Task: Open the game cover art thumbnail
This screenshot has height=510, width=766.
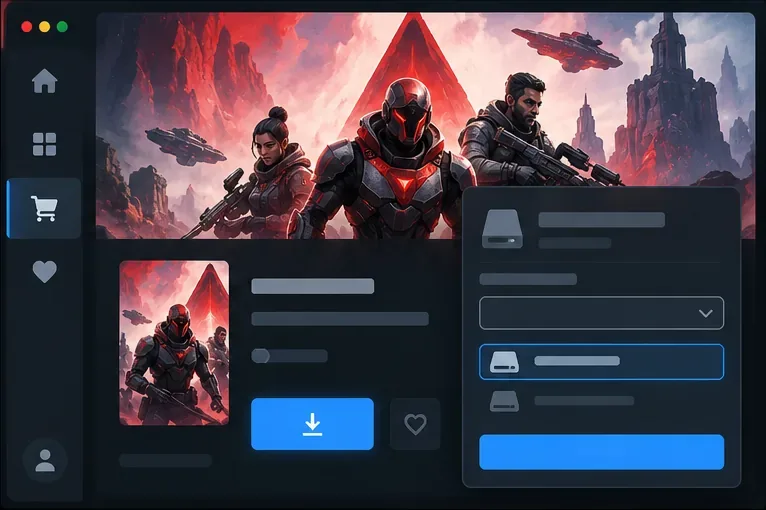Action: [174, 342]
